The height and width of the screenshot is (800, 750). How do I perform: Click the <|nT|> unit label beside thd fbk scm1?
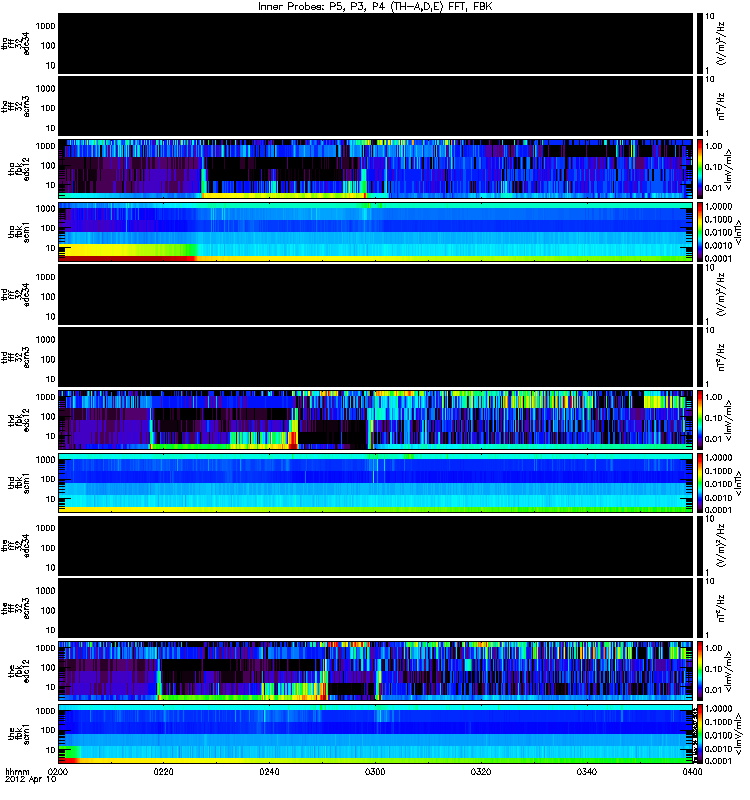pos(738,484)
